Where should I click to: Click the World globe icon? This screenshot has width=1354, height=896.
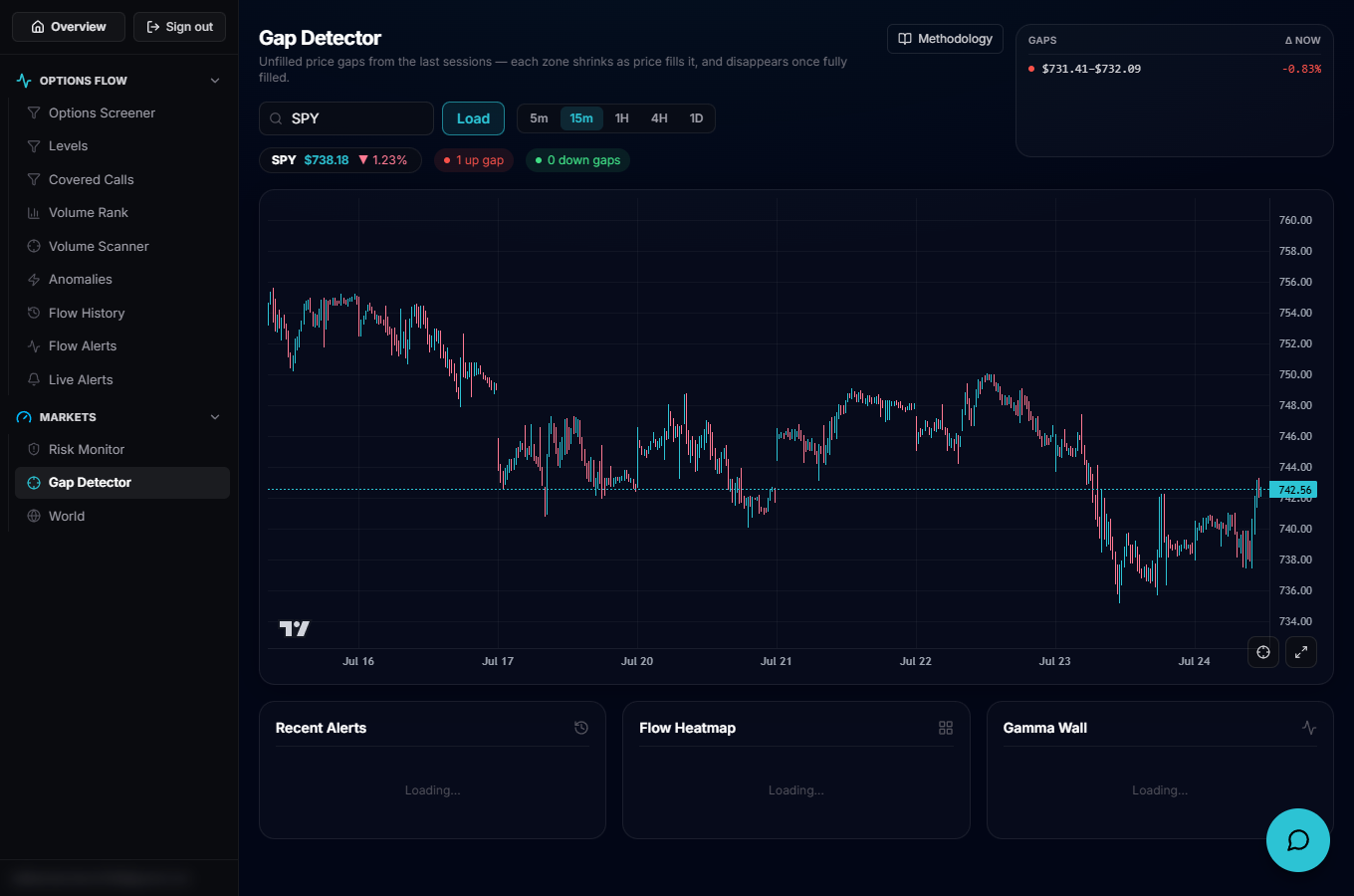point(34,517)
